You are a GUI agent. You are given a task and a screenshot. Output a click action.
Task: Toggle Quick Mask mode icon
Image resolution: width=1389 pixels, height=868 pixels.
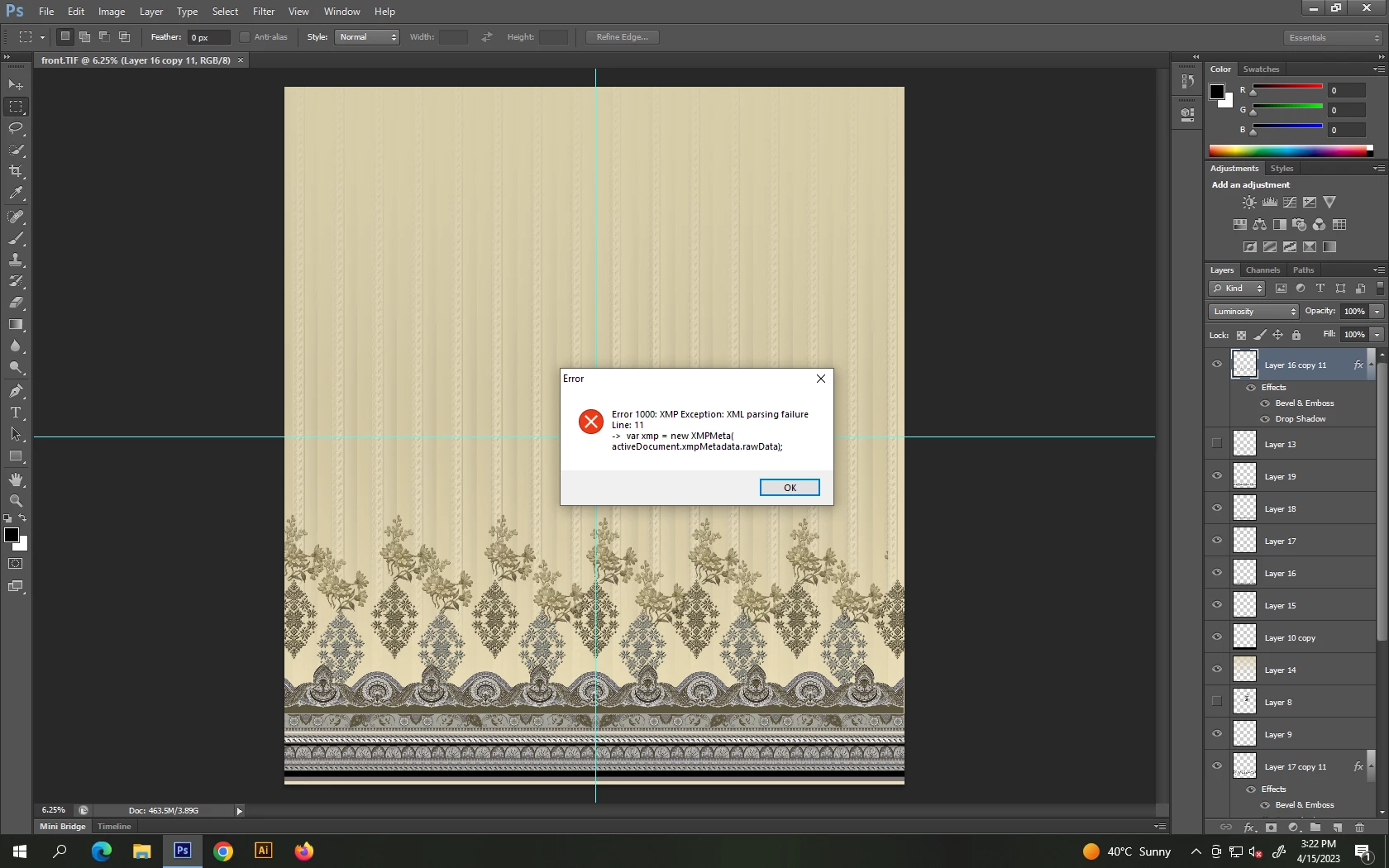(16, 564)
